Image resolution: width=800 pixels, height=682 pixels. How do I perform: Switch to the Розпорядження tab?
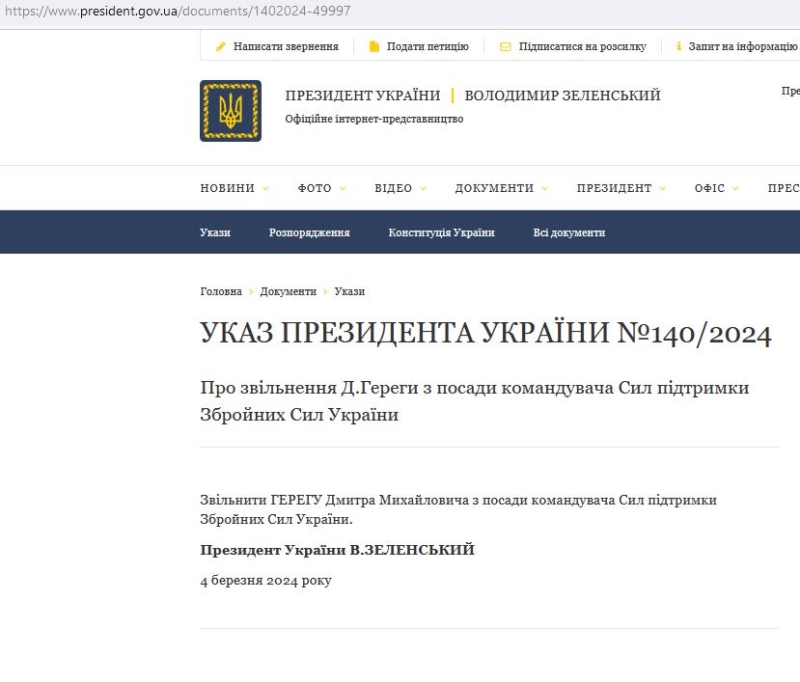coord(309,233)
